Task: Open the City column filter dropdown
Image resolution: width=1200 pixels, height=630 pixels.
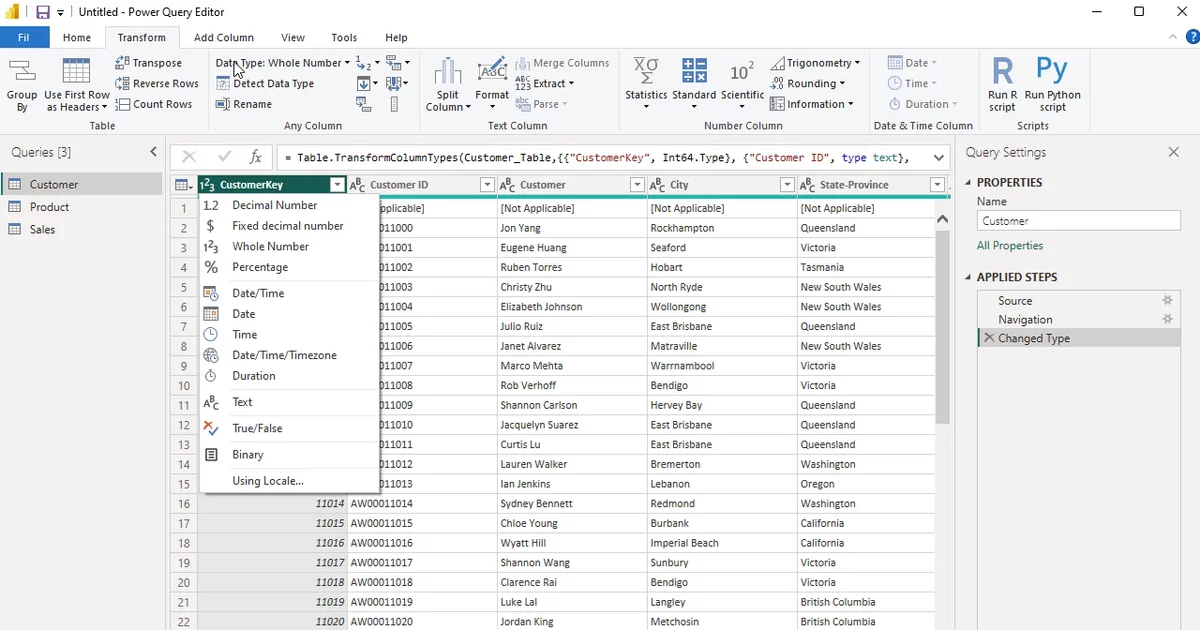Action: click(787, 185)
